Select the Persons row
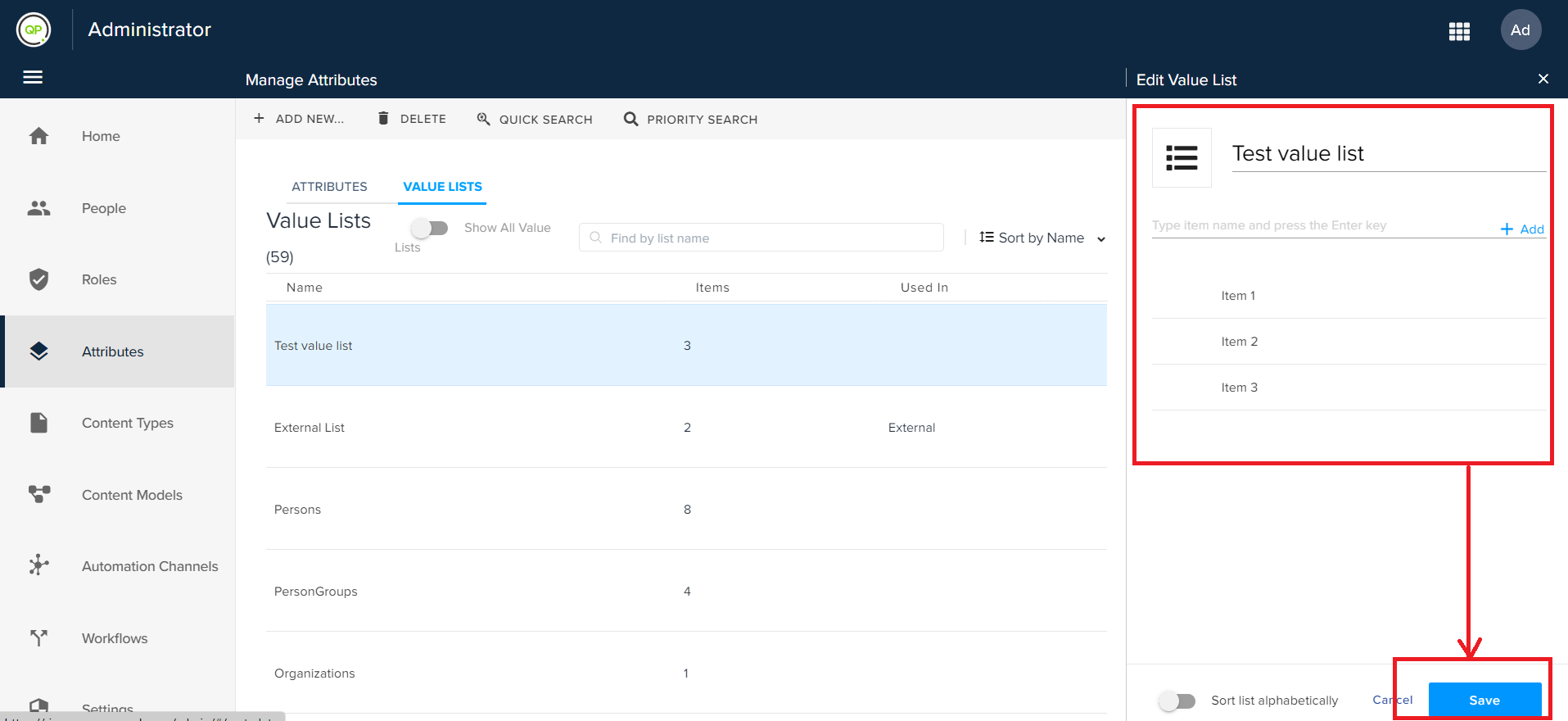This screenshot has height=721, width=1568. coord(686,509)
